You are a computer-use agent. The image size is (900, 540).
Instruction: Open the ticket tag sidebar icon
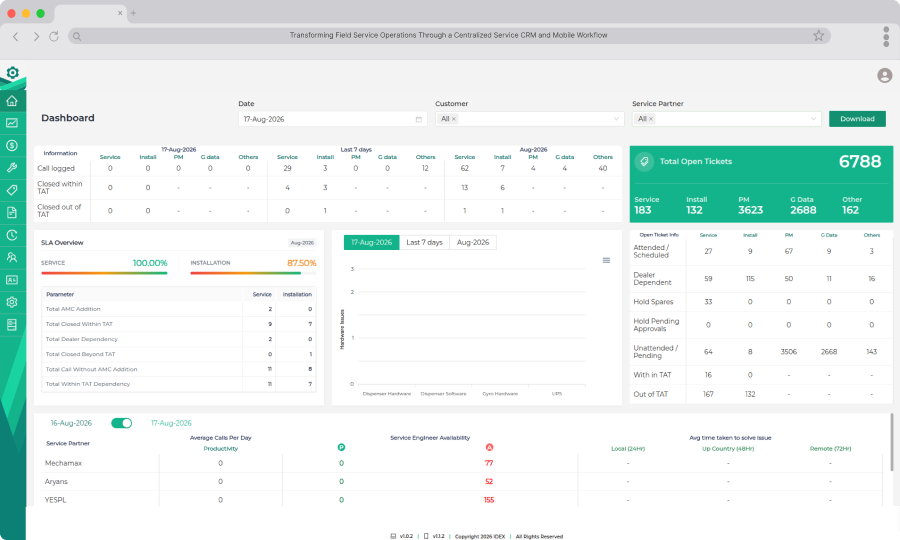tap(12, 190)
